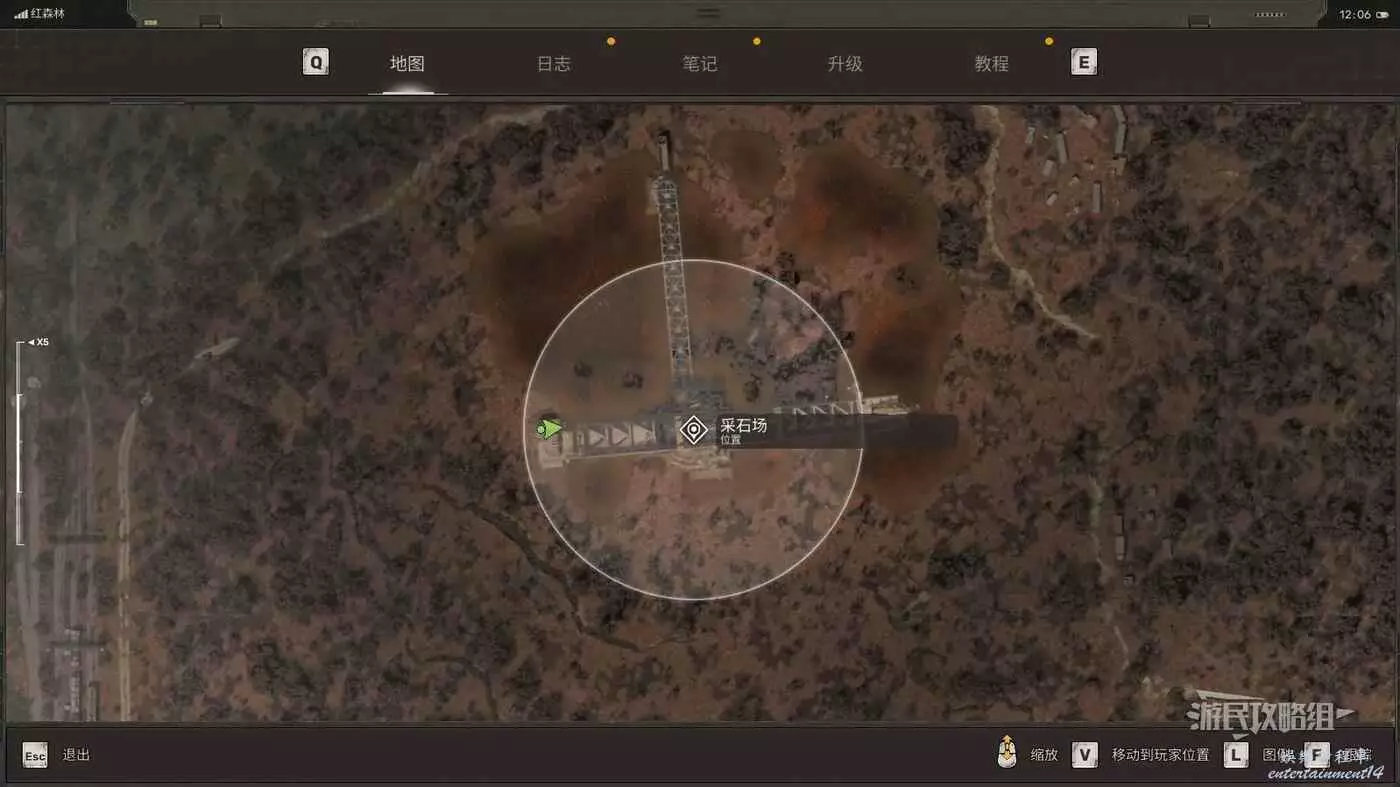Go to the 教程 (Tutorial) tab
1400x787 pixels.
[991, 64]
